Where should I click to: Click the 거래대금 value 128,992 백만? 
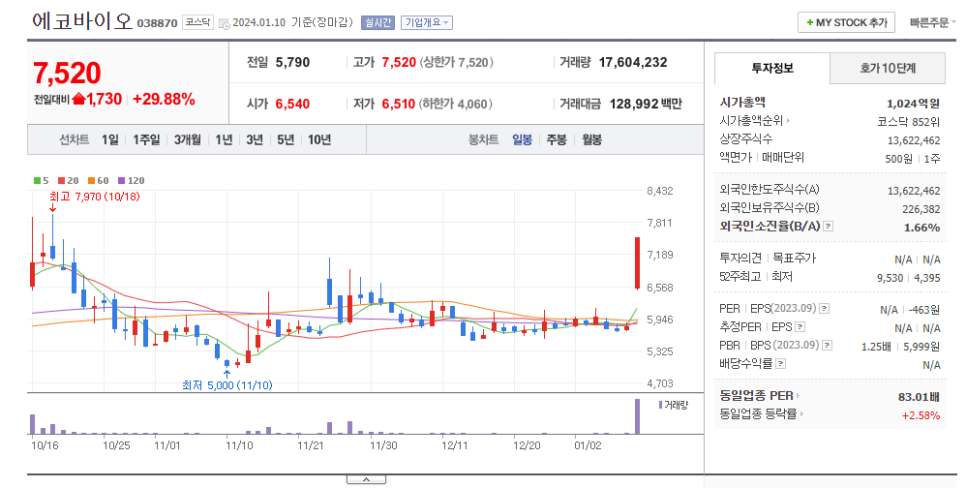645,104
